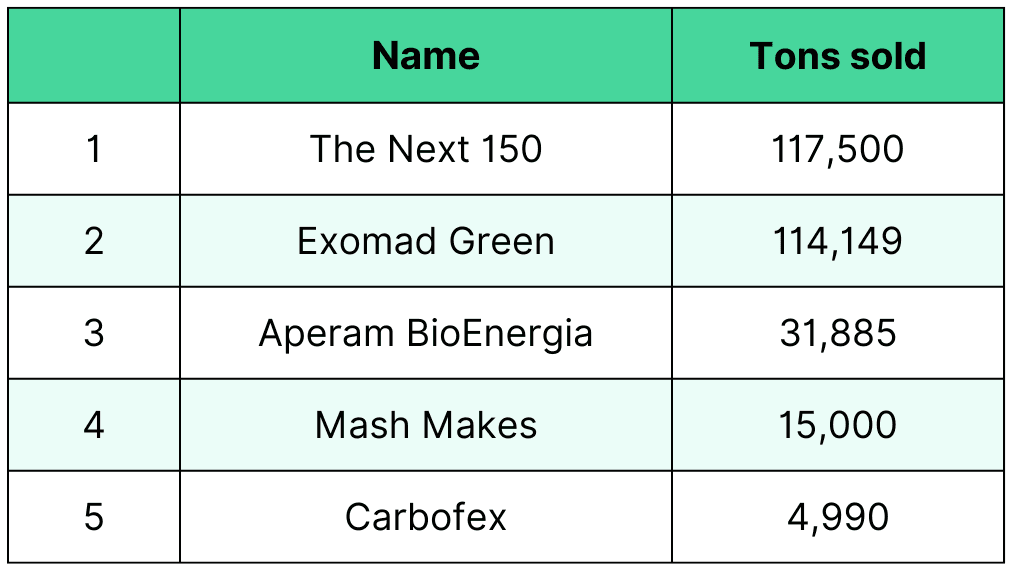Click the 114,149 tons value
This screenshot has height=569, width=1012.
(x=838, y=241)
